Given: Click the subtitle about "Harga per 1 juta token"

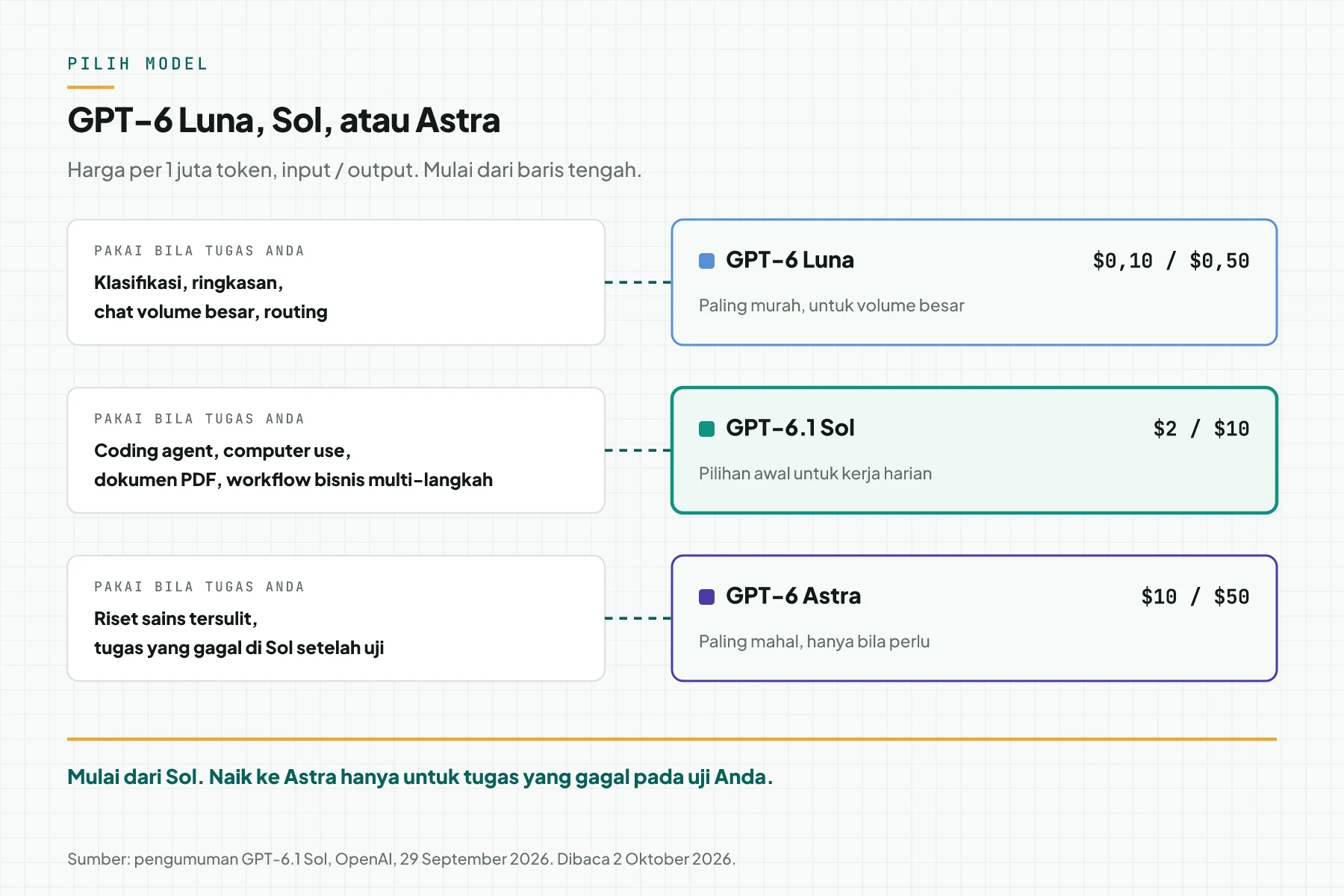Looking at the screenshot, I should [x=355, y=170].
